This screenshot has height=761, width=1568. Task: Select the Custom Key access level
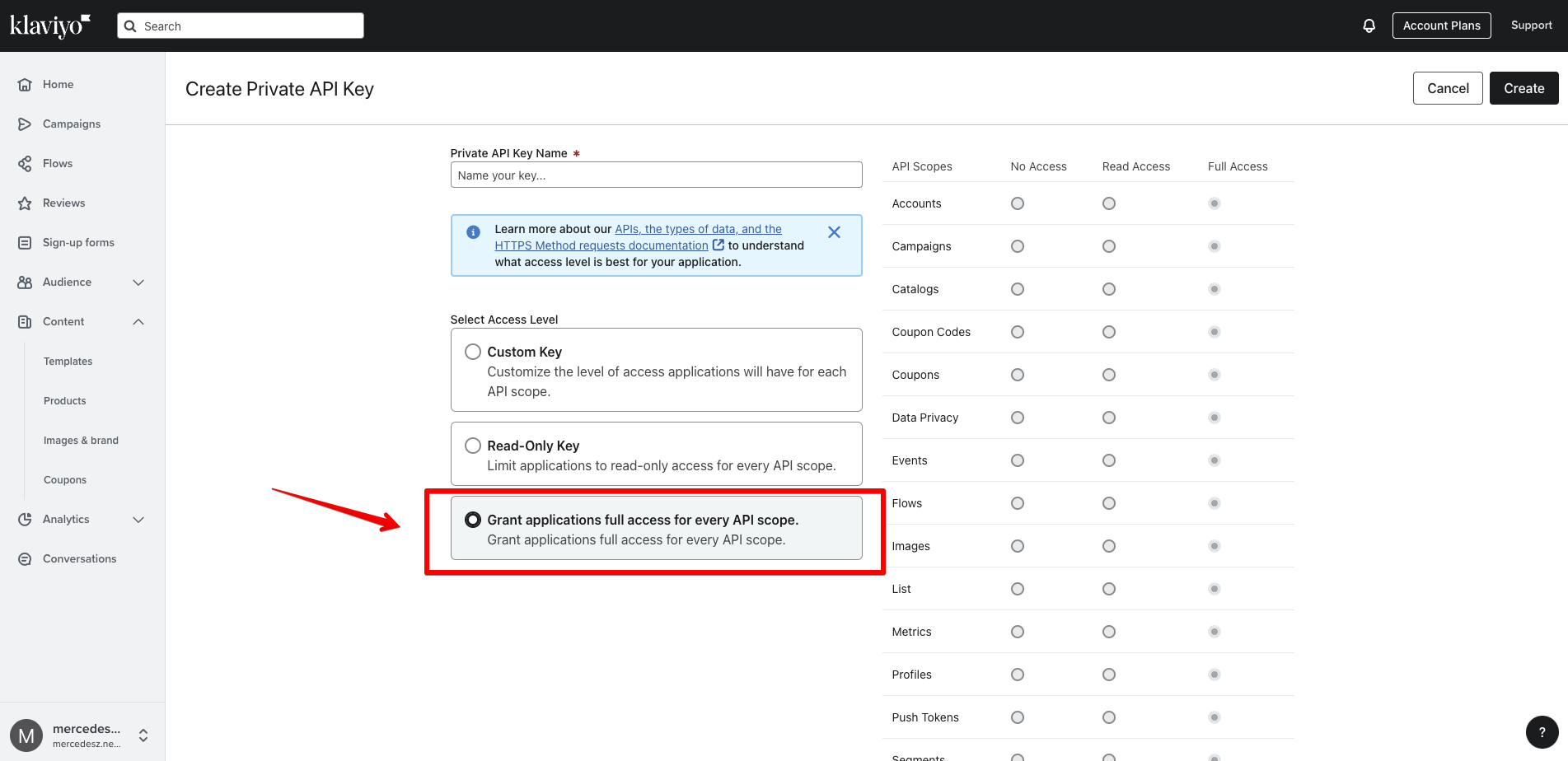tap(472, 351)
